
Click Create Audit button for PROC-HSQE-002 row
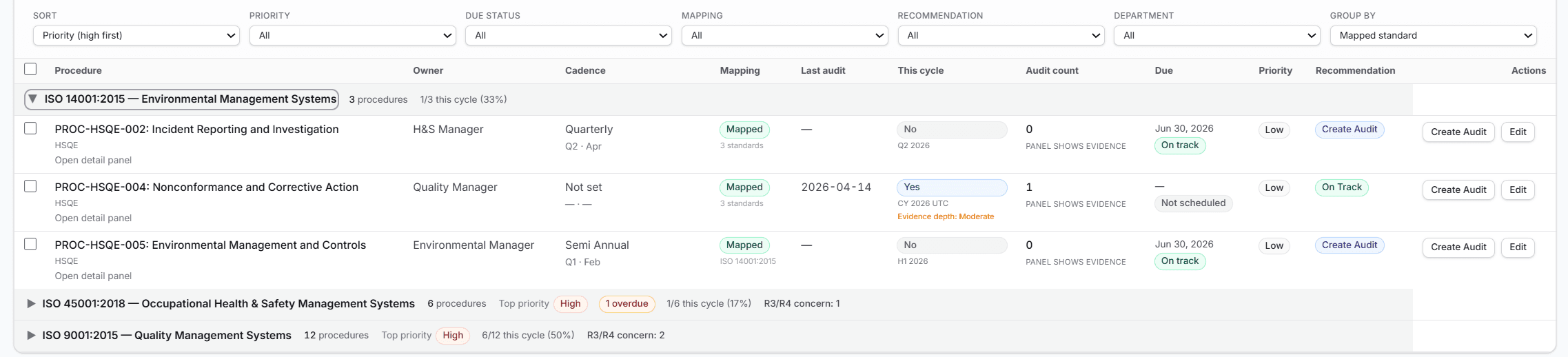1458,132
